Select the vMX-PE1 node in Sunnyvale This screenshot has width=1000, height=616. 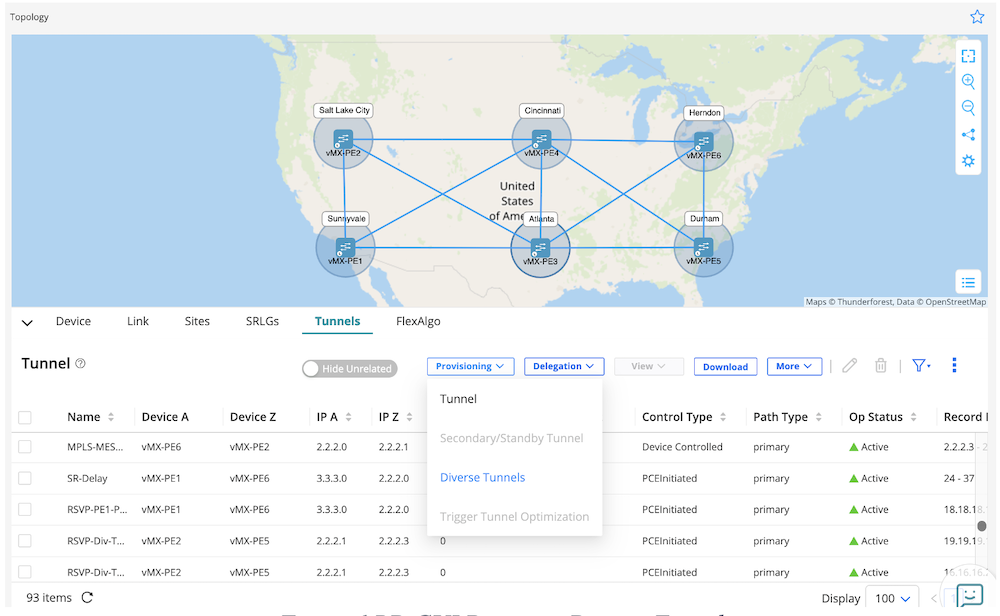tap(345, 247)
